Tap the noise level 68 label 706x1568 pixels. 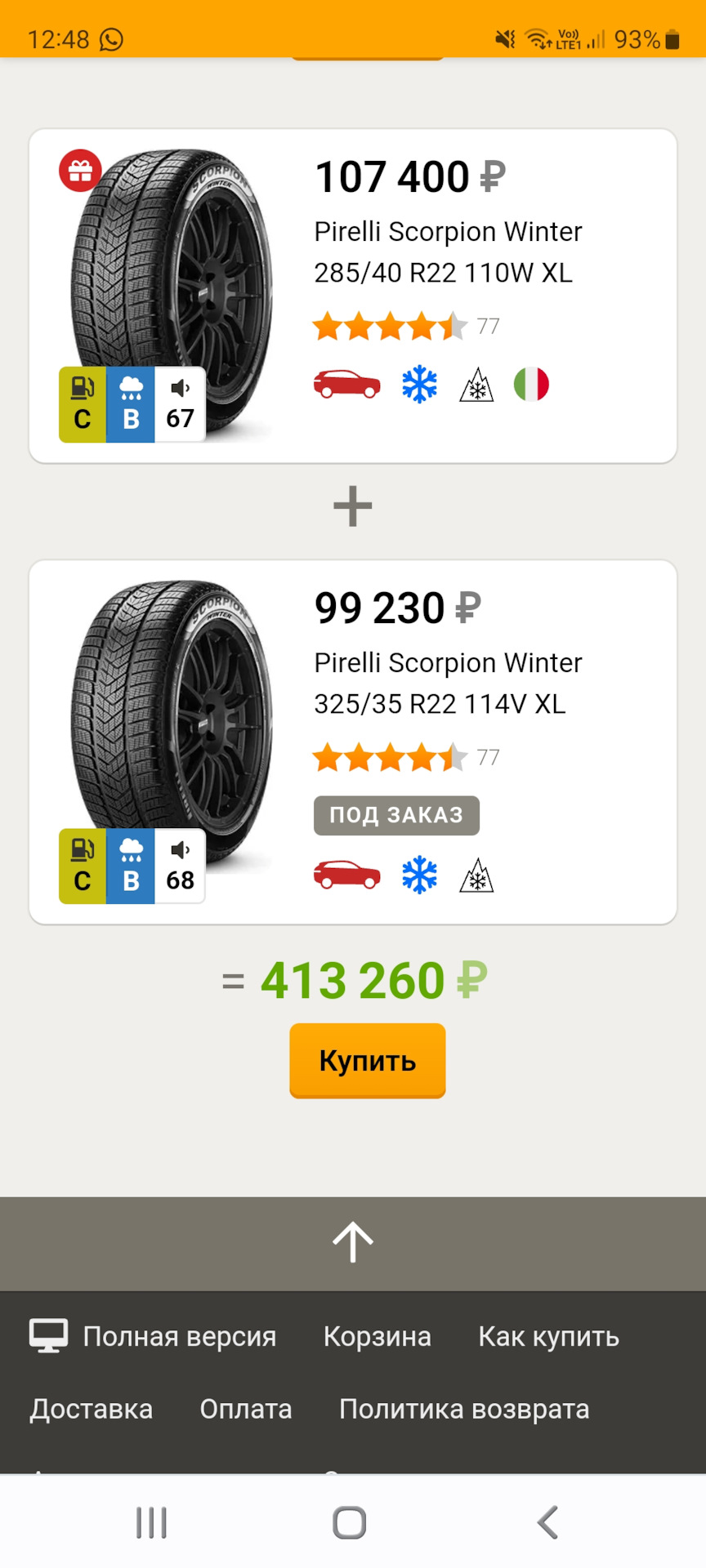[180, 866]
